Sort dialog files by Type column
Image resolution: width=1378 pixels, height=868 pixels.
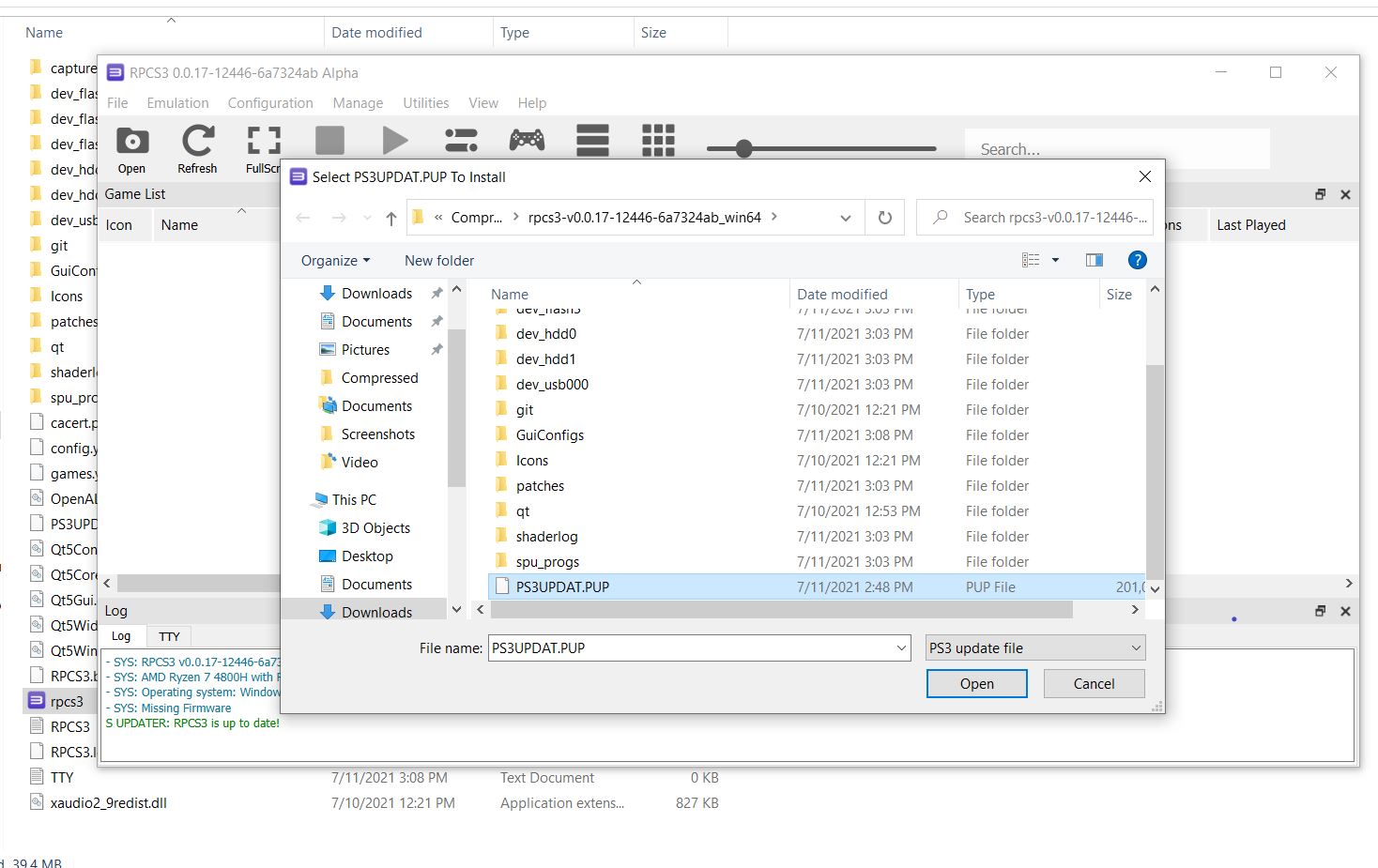point(980,294)
